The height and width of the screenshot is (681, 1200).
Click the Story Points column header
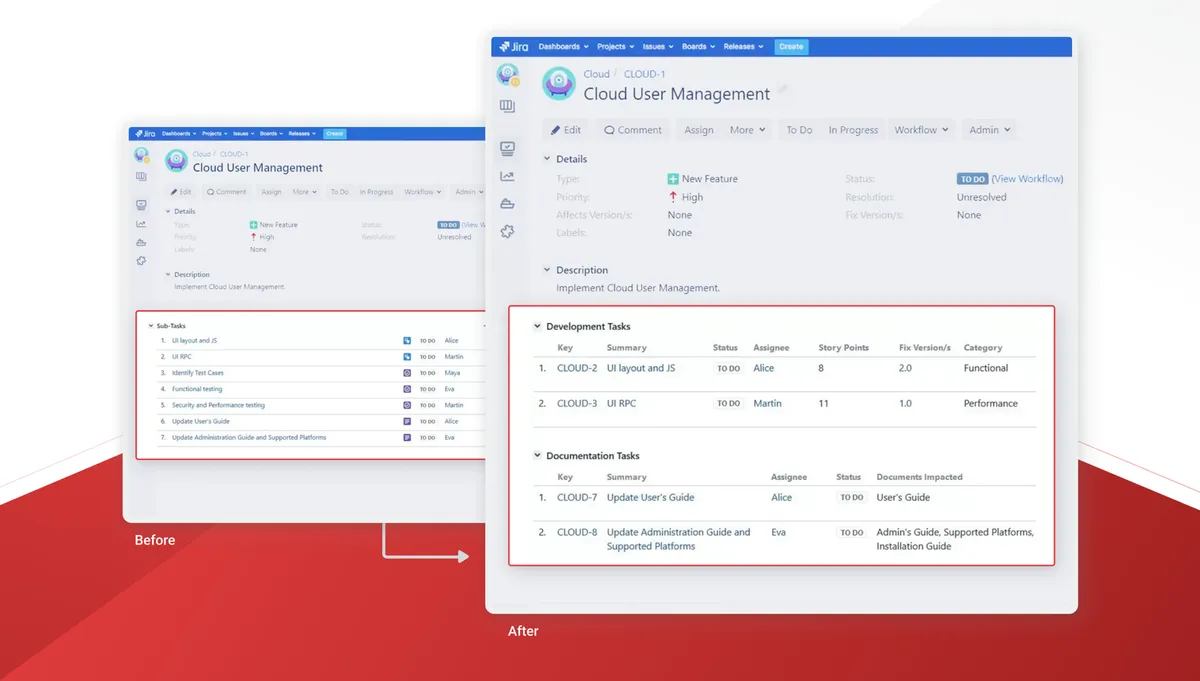pyautogui.click(x=844, y=348)
